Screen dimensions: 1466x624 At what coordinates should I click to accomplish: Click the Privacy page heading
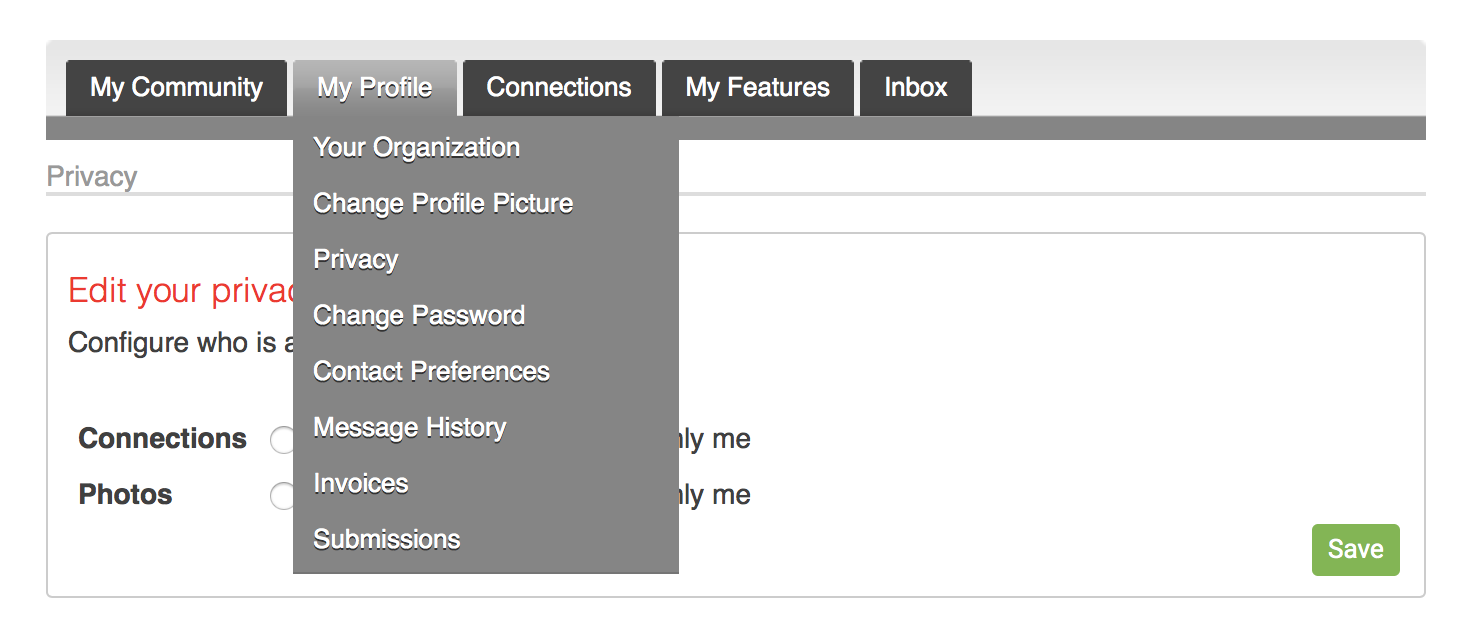point(92,177)
